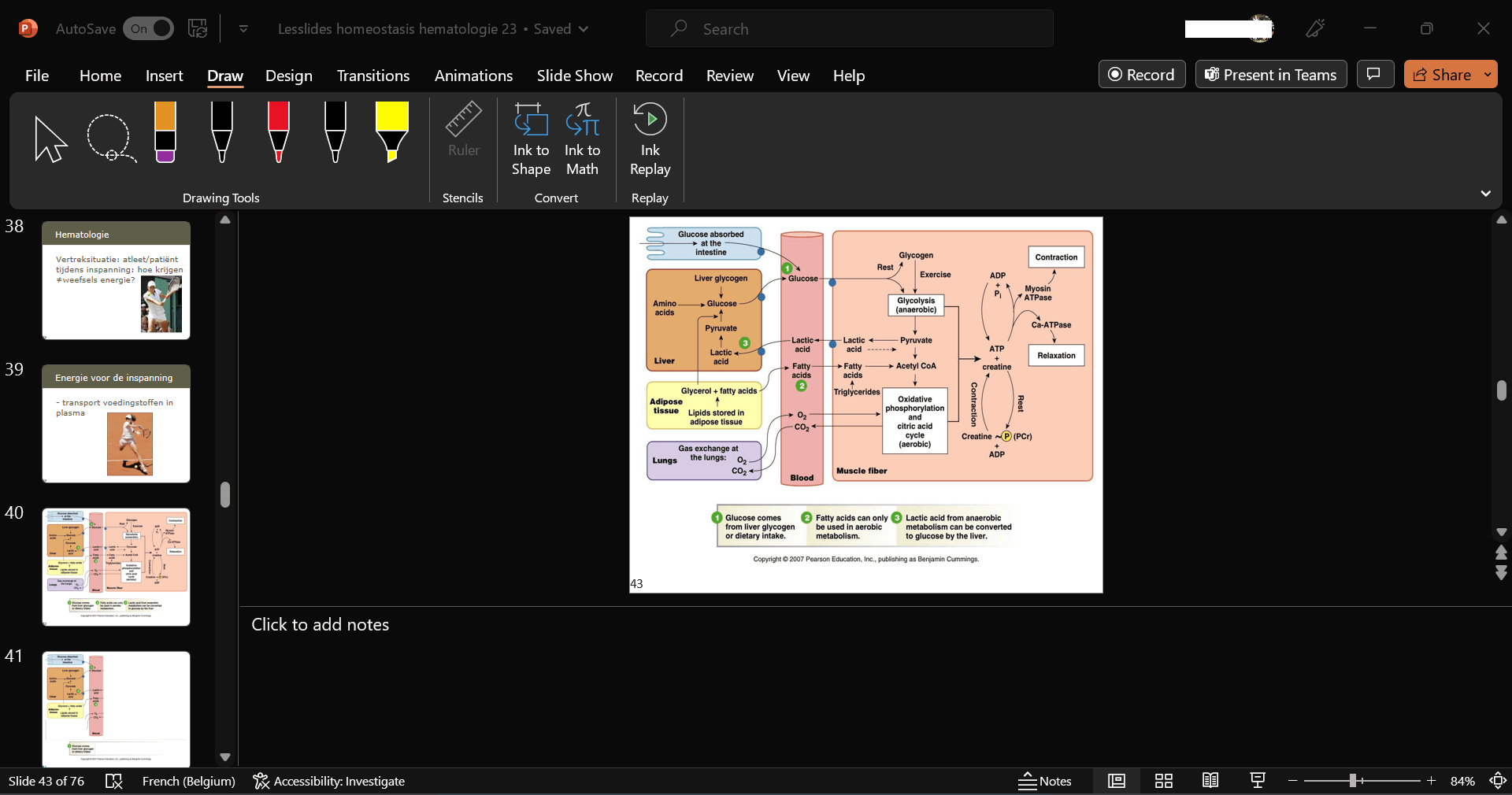Open the pen ink mode icon in title bar

click(1315, 29)
